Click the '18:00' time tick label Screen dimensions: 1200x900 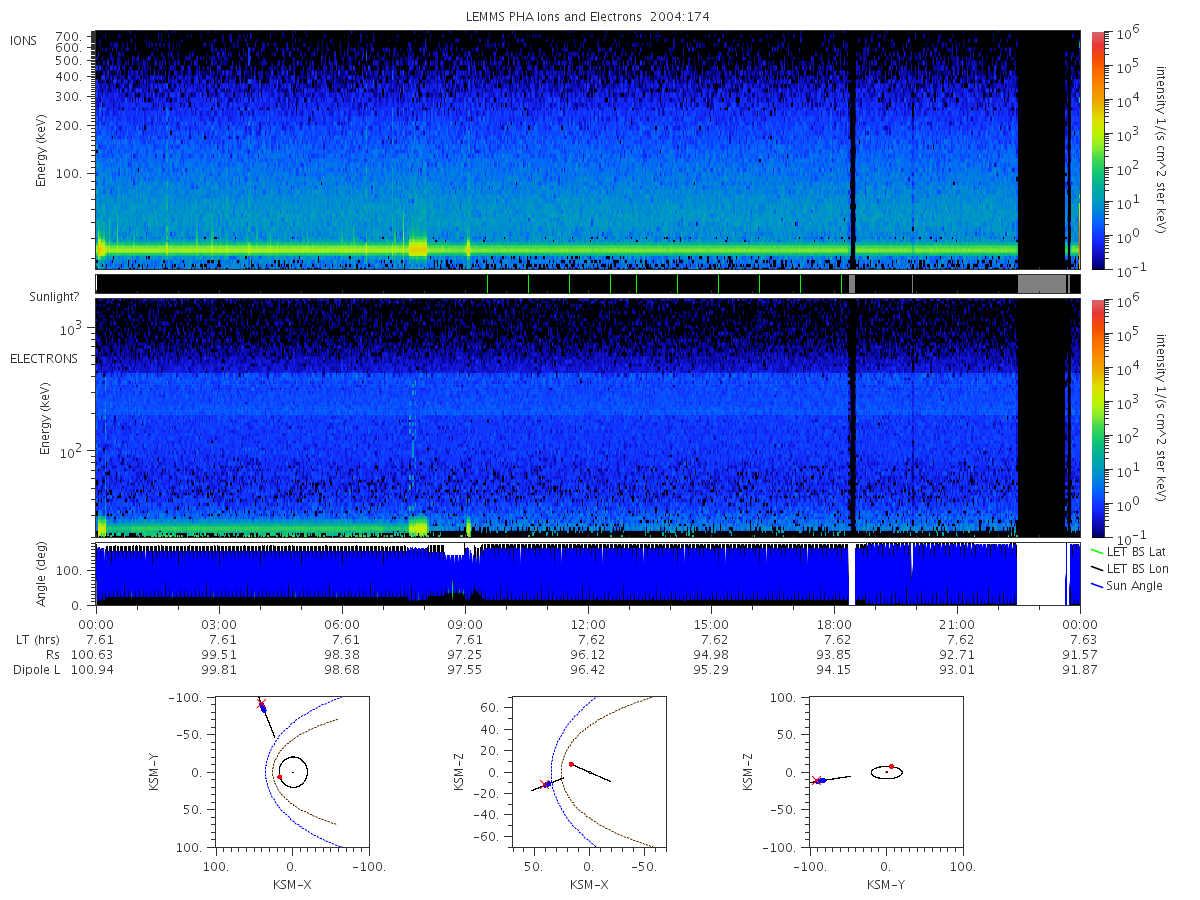(835, 623)
